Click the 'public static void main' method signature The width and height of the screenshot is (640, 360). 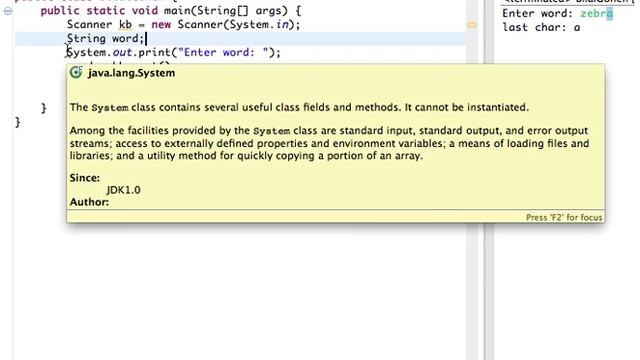click(x=171, y=11)
